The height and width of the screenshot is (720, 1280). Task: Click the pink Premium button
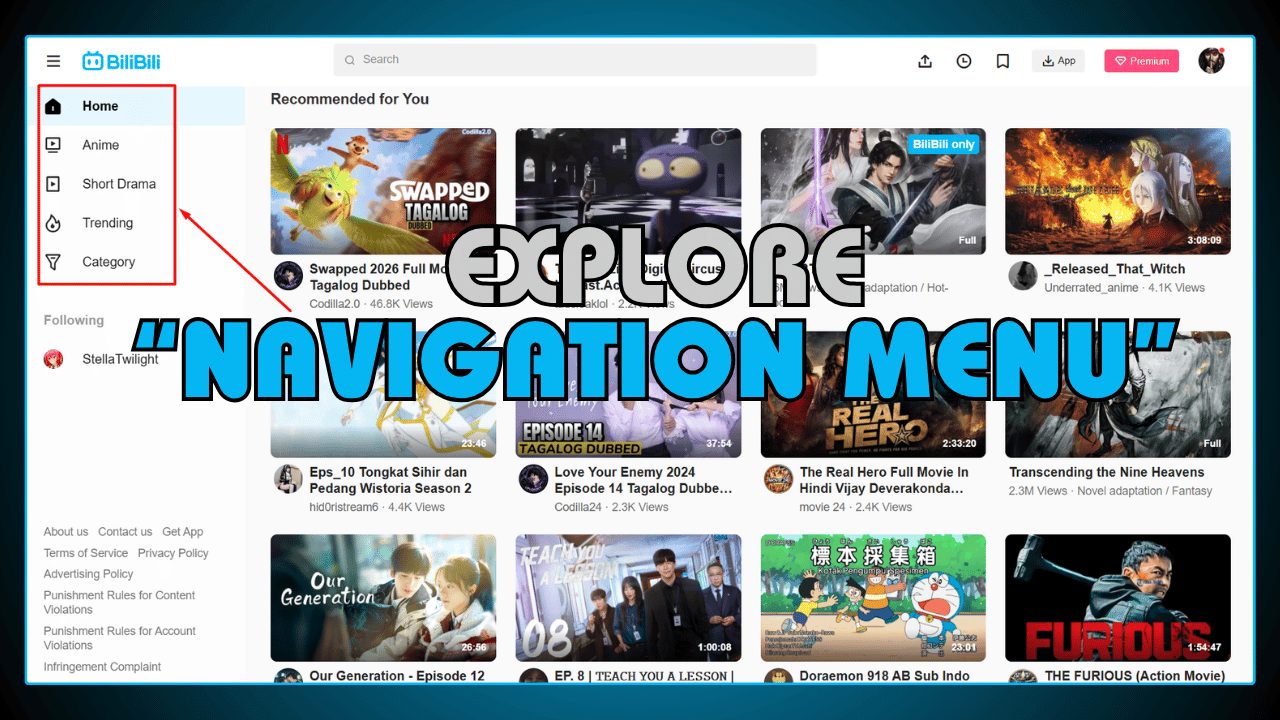1142,61
